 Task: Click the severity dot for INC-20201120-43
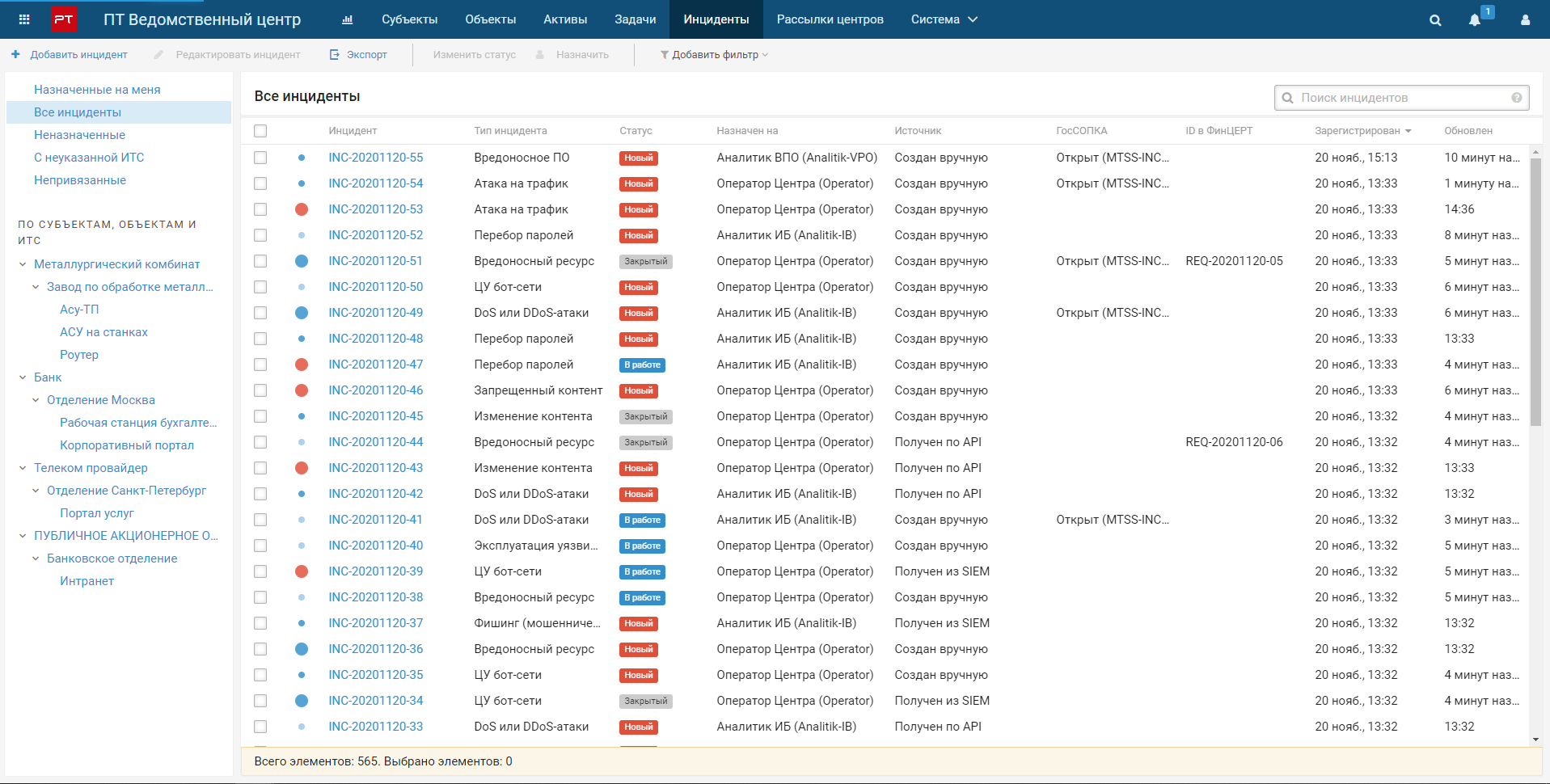coord(302,468)
